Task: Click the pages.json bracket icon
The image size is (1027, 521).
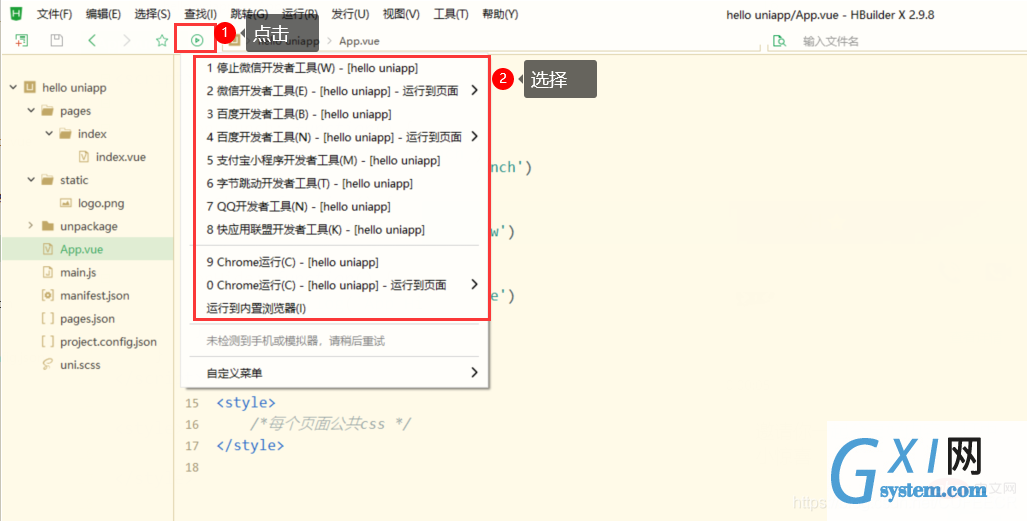Action: click(x=47, y=318)
